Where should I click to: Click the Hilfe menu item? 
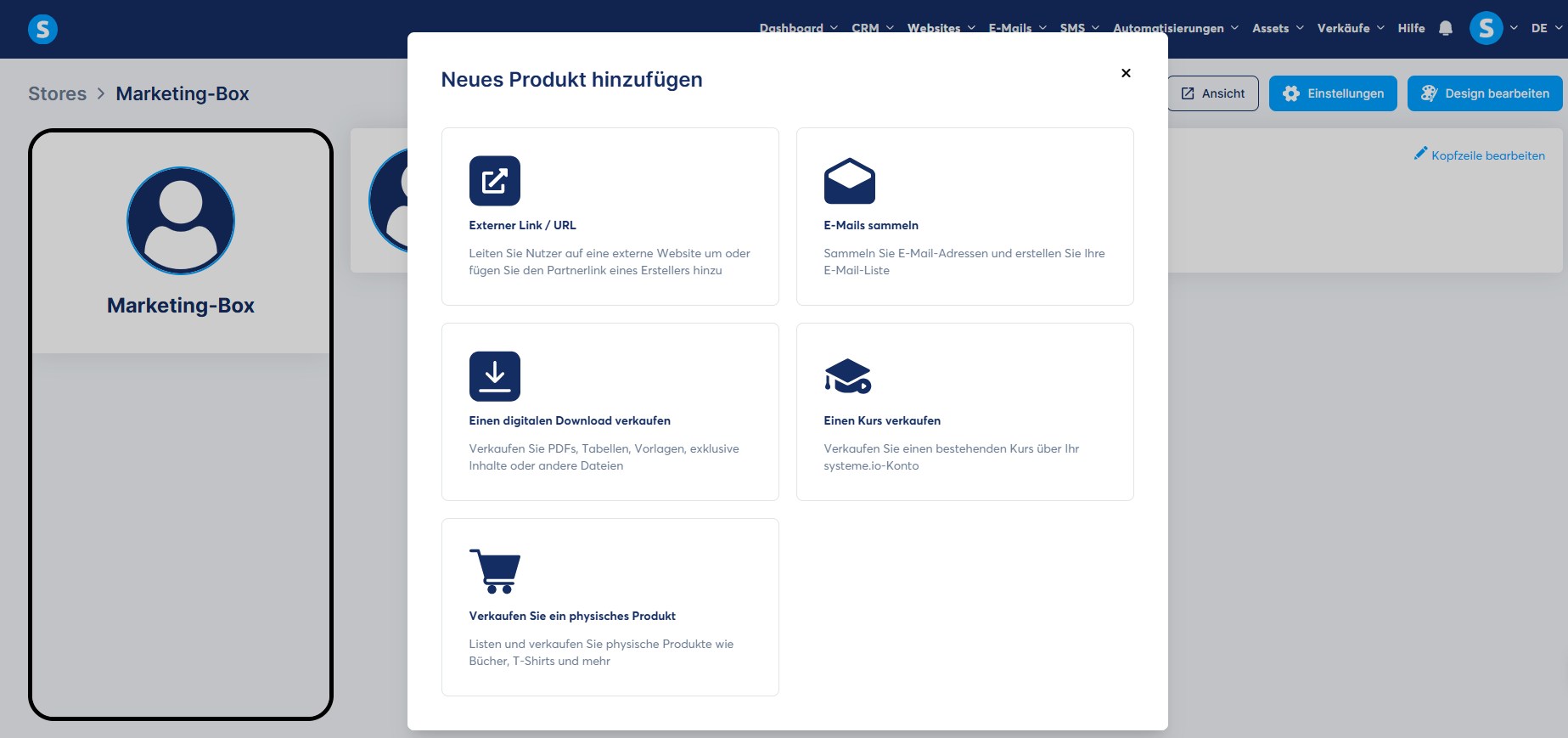click(x=1411, y=28)
